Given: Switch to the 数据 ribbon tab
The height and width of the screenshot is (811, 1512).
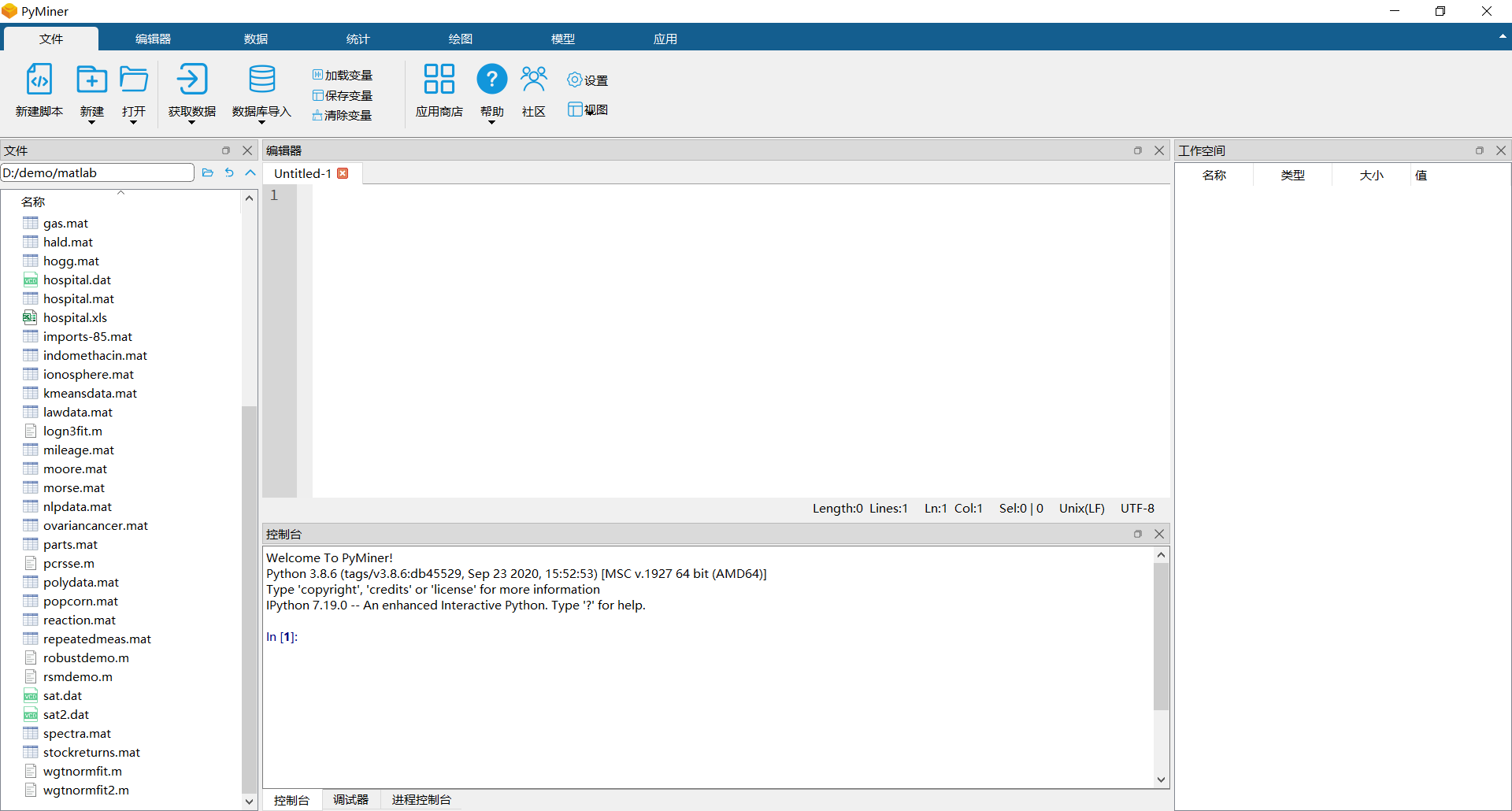Looking at the screenshot, I should coord(255,39).
